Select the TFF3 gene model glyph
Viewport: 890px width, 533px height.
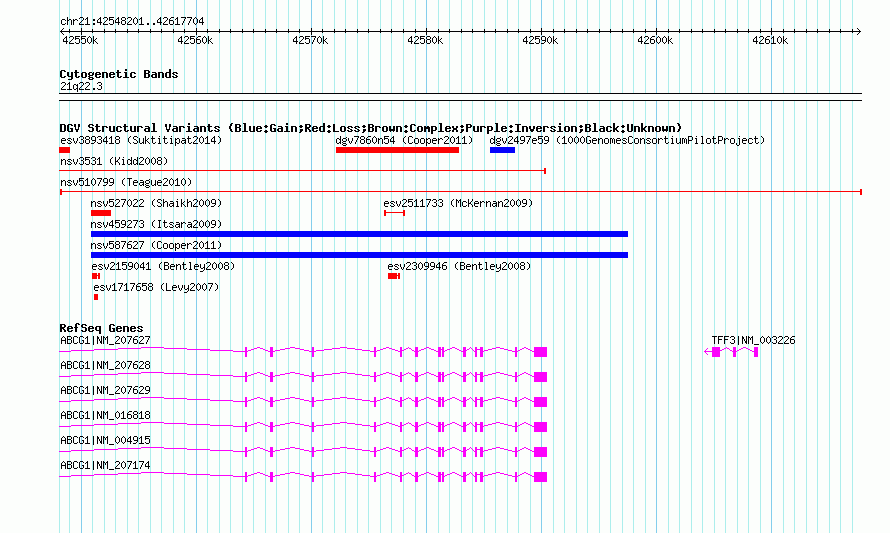point(731,352)
